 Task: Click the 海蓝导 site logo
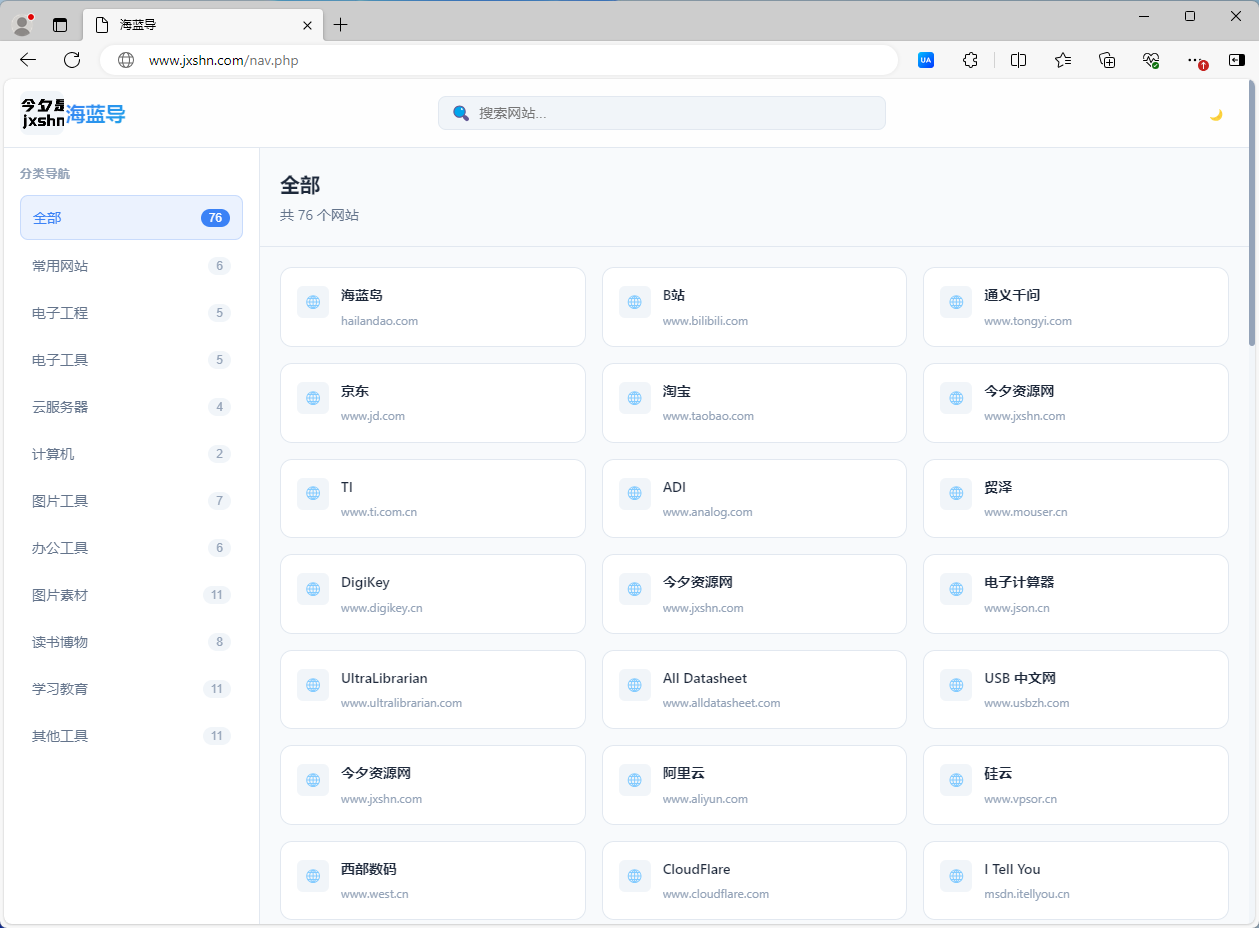(x=73, y=114)
